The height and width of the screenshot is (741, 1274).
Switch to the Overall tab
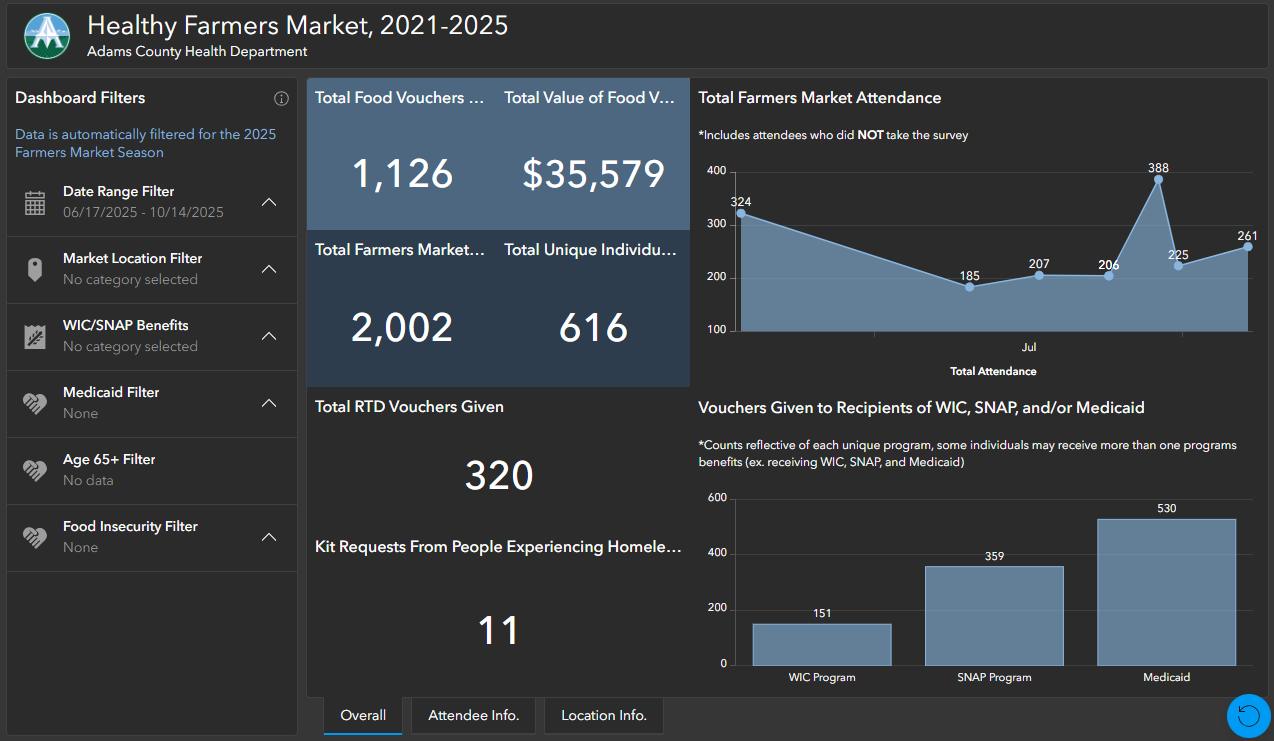[x=363, y=716]
